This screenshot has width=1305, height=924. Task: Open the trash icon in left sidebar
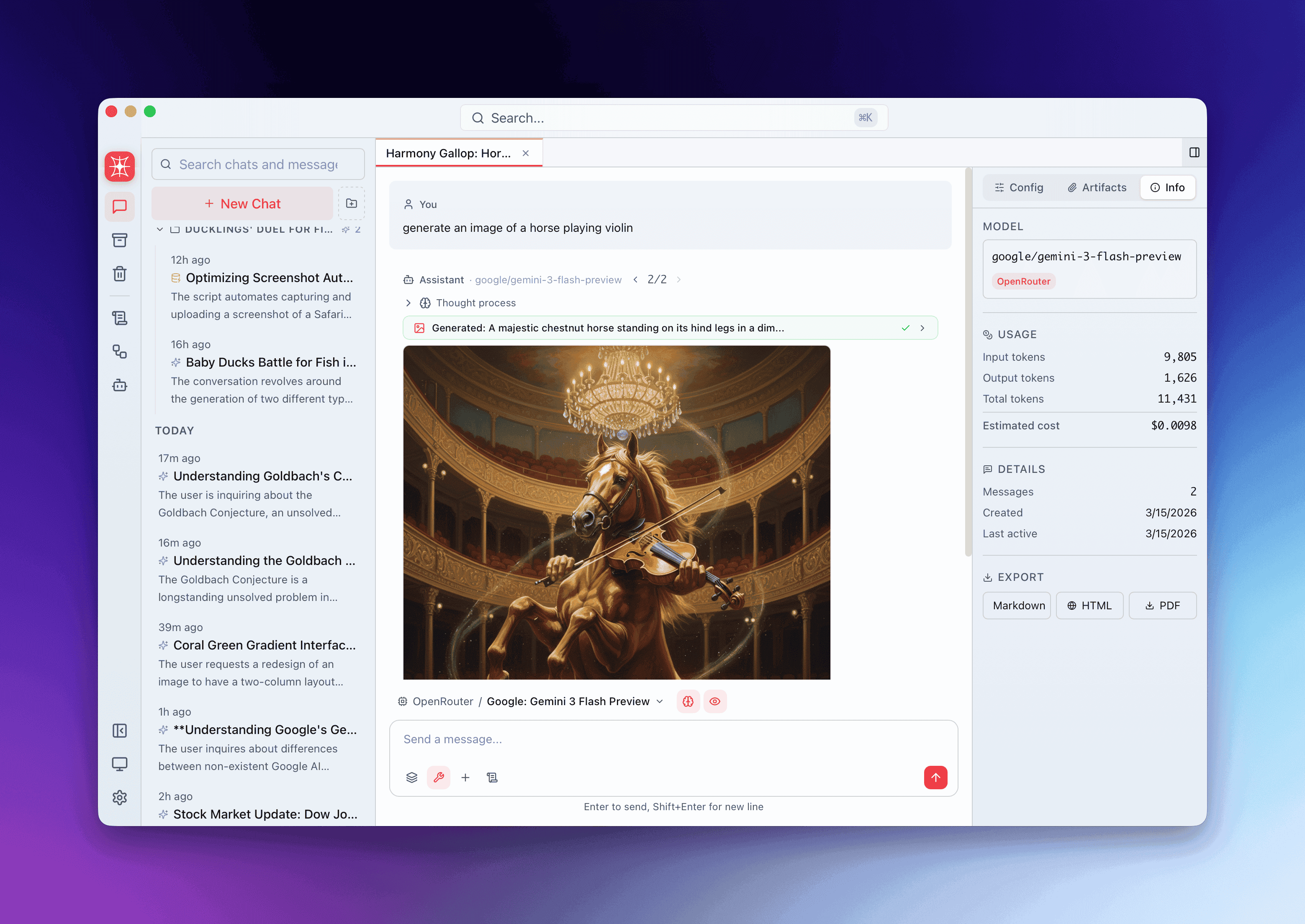click(x=119, y=274)
